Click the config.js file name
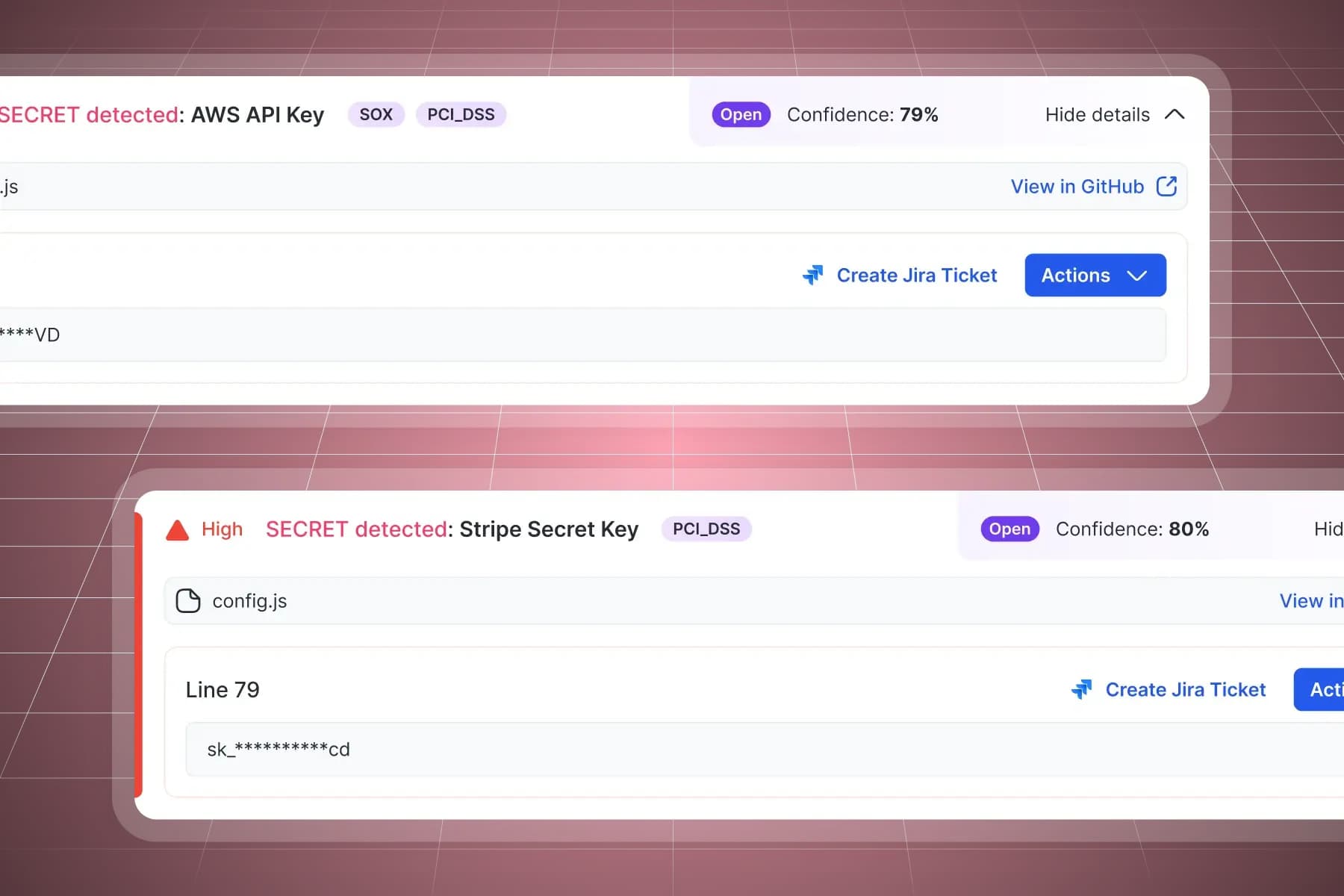 (249, 601)
